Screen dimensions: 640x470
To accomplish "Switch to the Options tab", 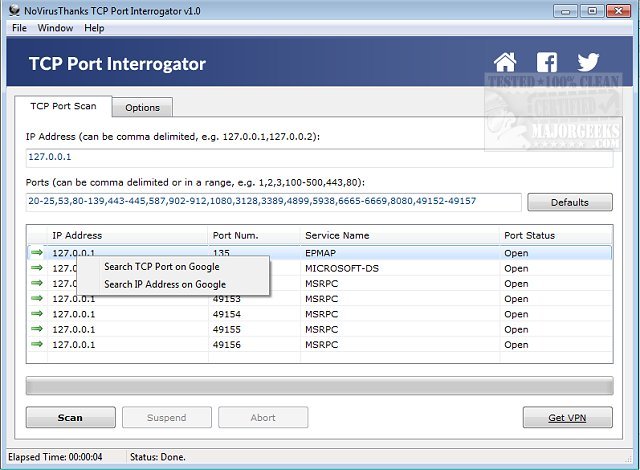I will click(x=142, y=107).
